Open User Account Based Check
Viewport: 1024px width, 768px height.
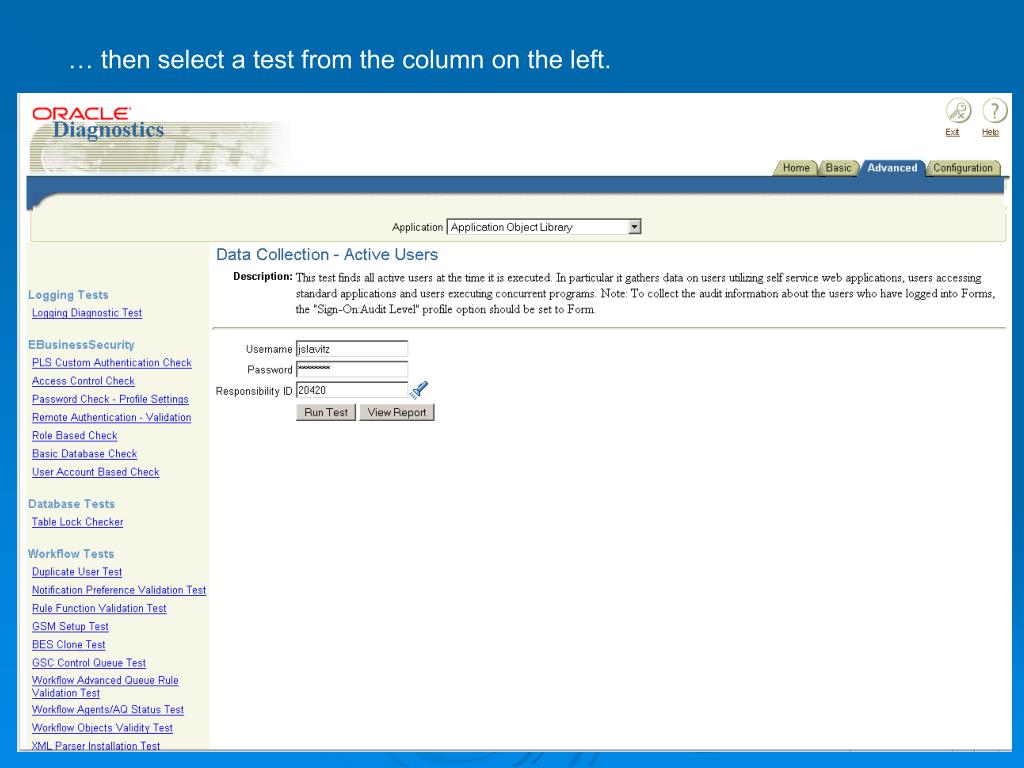pos(95,472)
